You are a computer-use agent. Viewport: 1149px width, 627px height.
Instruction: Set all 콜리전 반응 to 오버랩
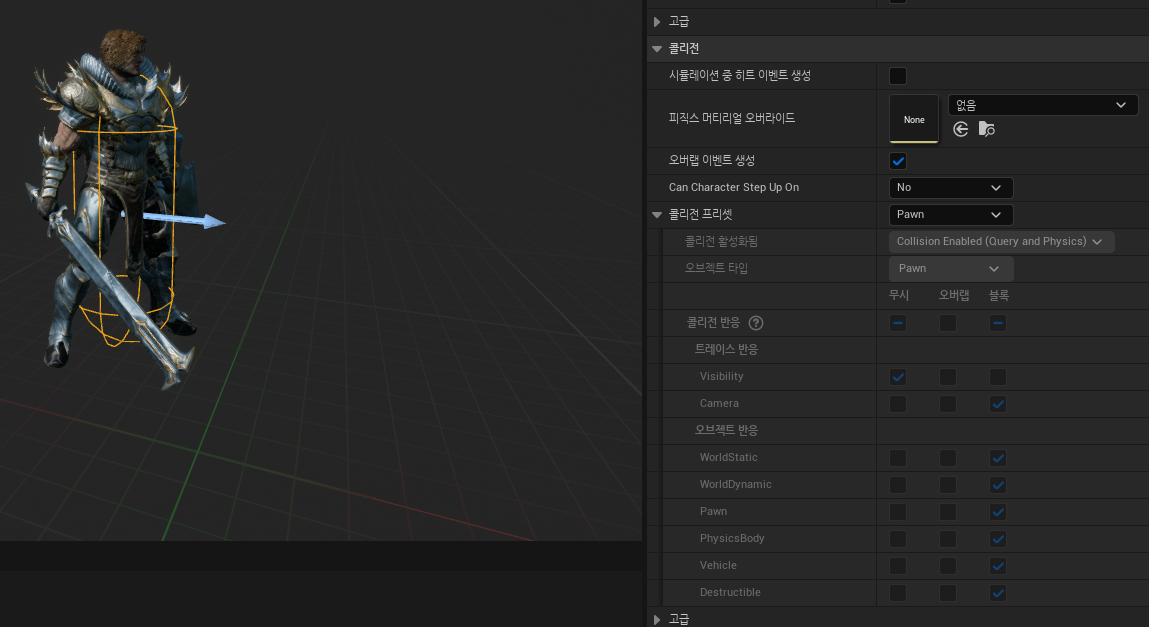[x=947, y=323]
